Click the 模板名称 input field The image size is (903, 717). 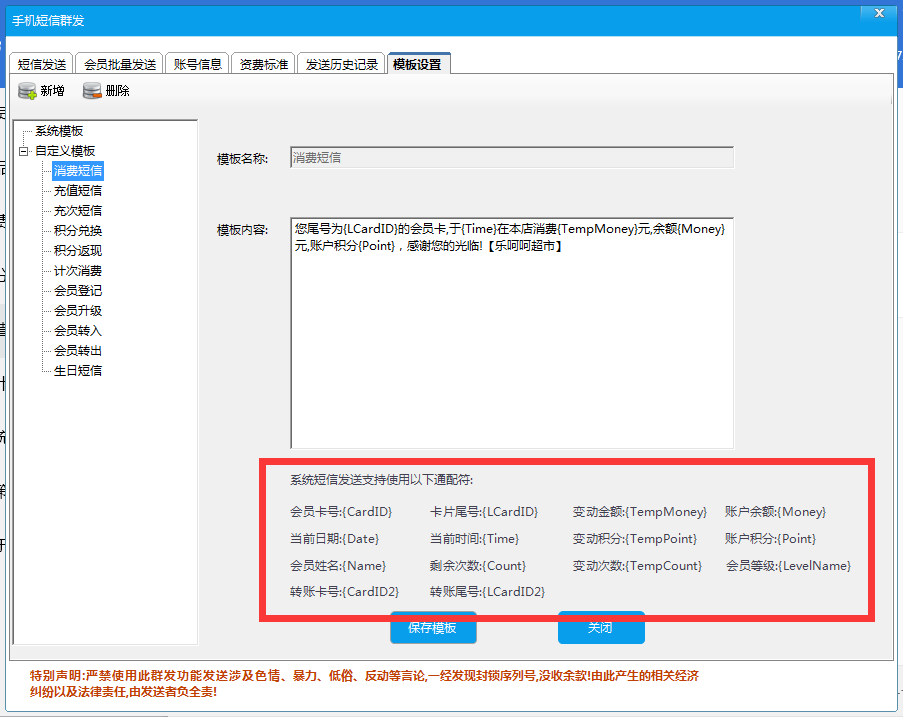pos(511,158)
